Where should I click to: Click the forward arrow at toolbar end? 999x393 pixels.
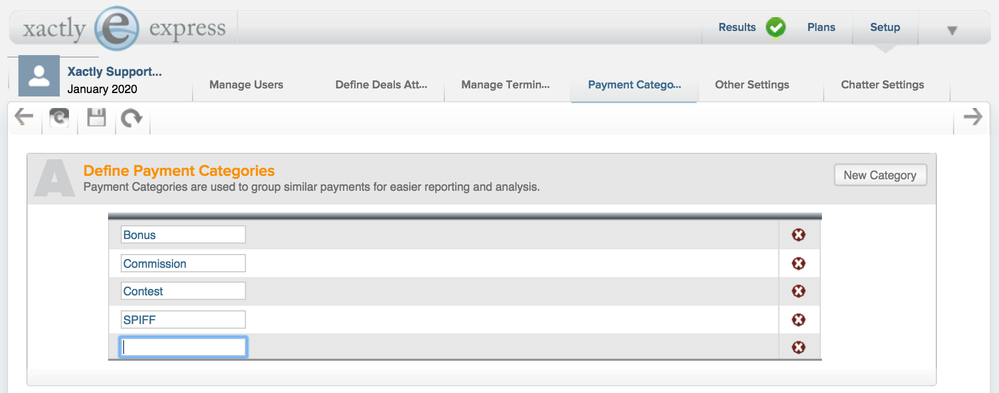pos(972,117)
